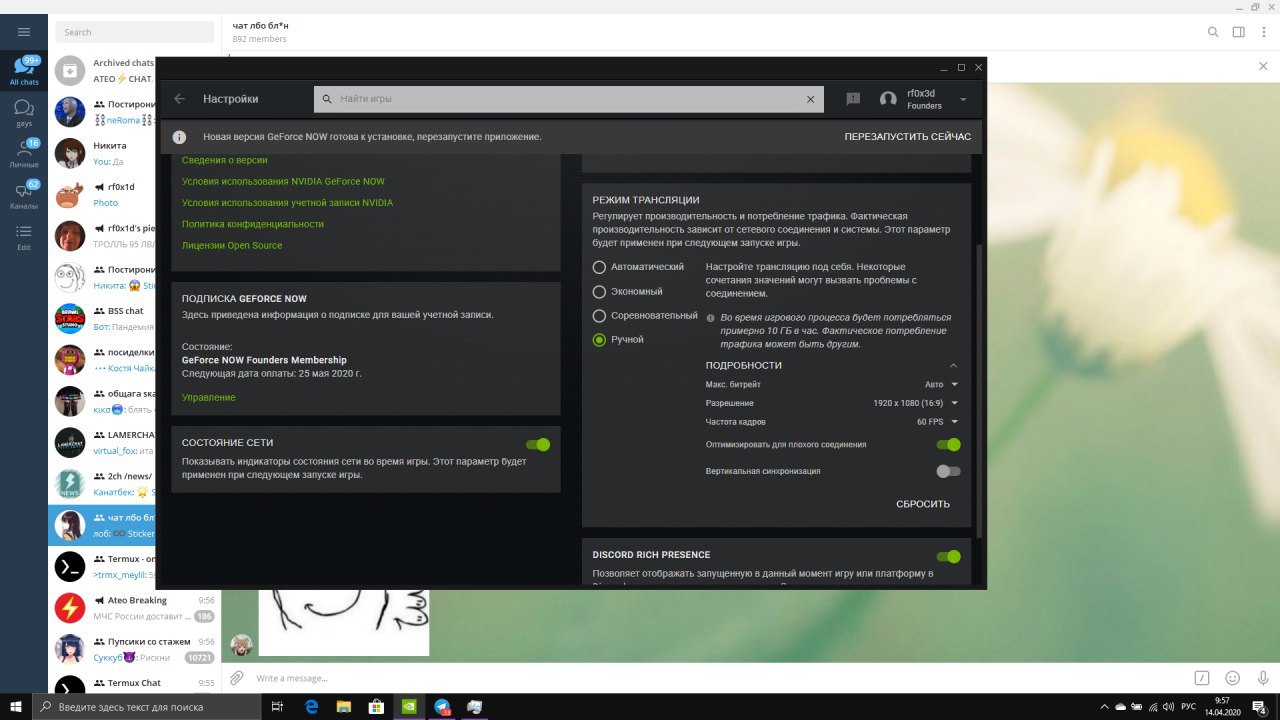Click the Управление subscription link
The image size is (1280, 720).
[x=209, y=397]
